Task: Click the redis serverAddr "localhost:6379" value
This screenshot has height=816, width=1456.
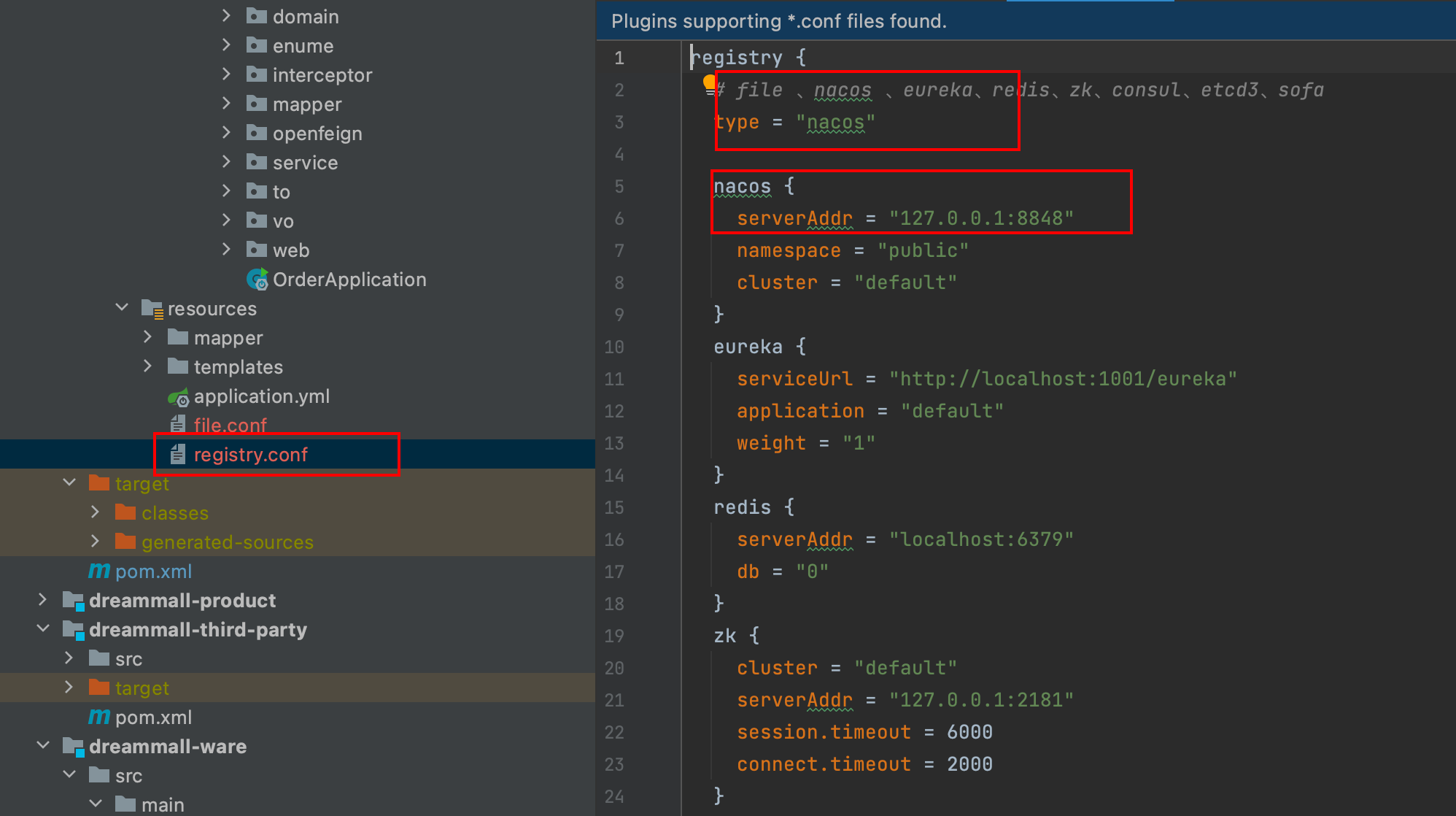Action: pyautogui.click(x=981, y=539)
